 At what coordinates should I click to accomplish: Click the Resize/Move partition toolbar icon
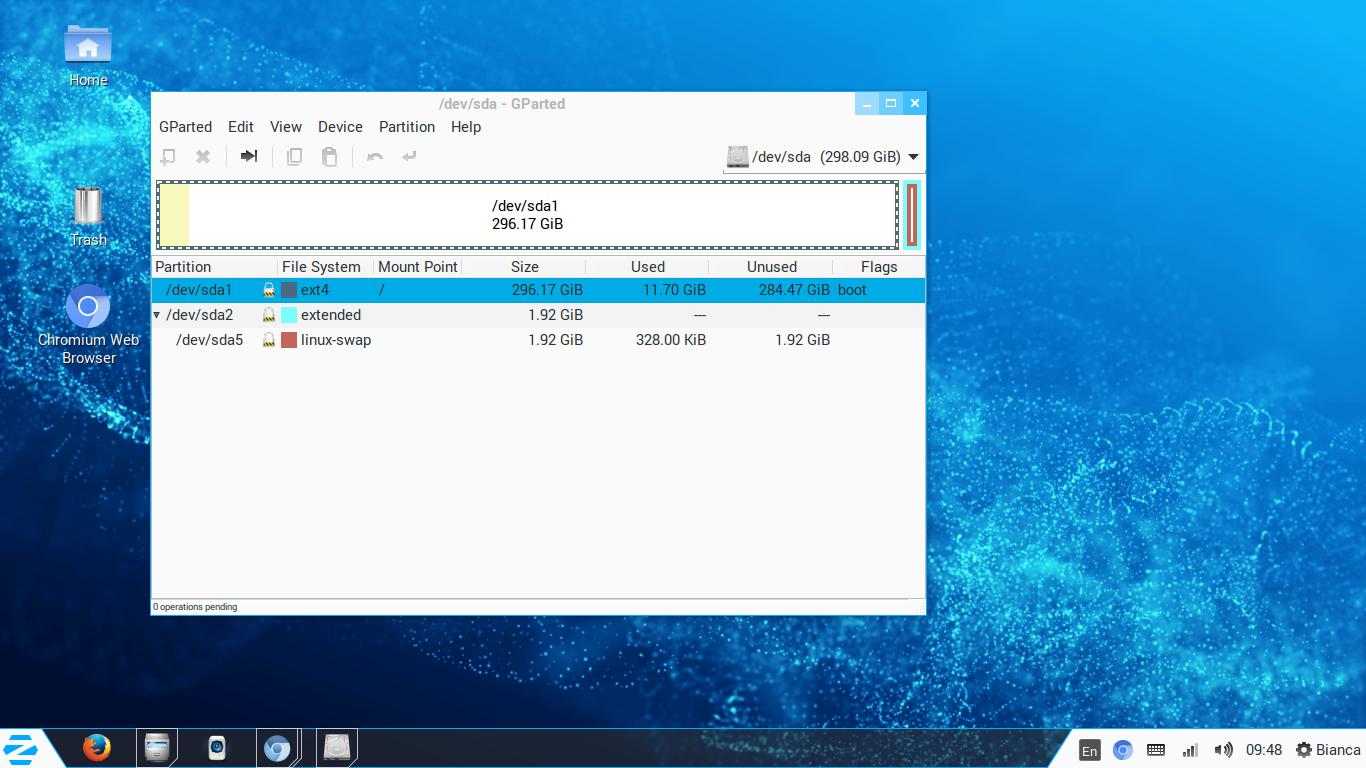pos(249,156)
